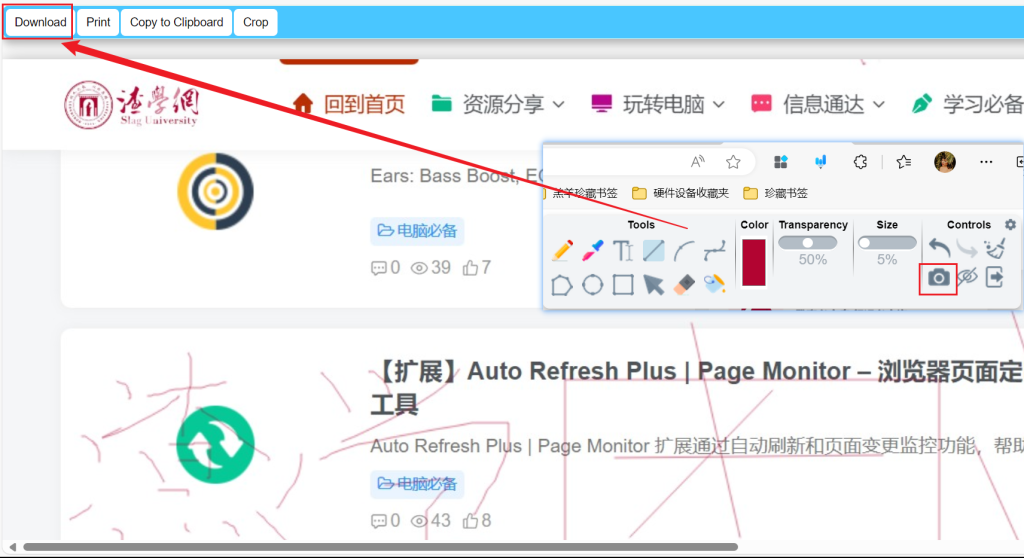
Task: Expand the 玩转电脑 dropdown chevron
Action: tap(718, 105)
